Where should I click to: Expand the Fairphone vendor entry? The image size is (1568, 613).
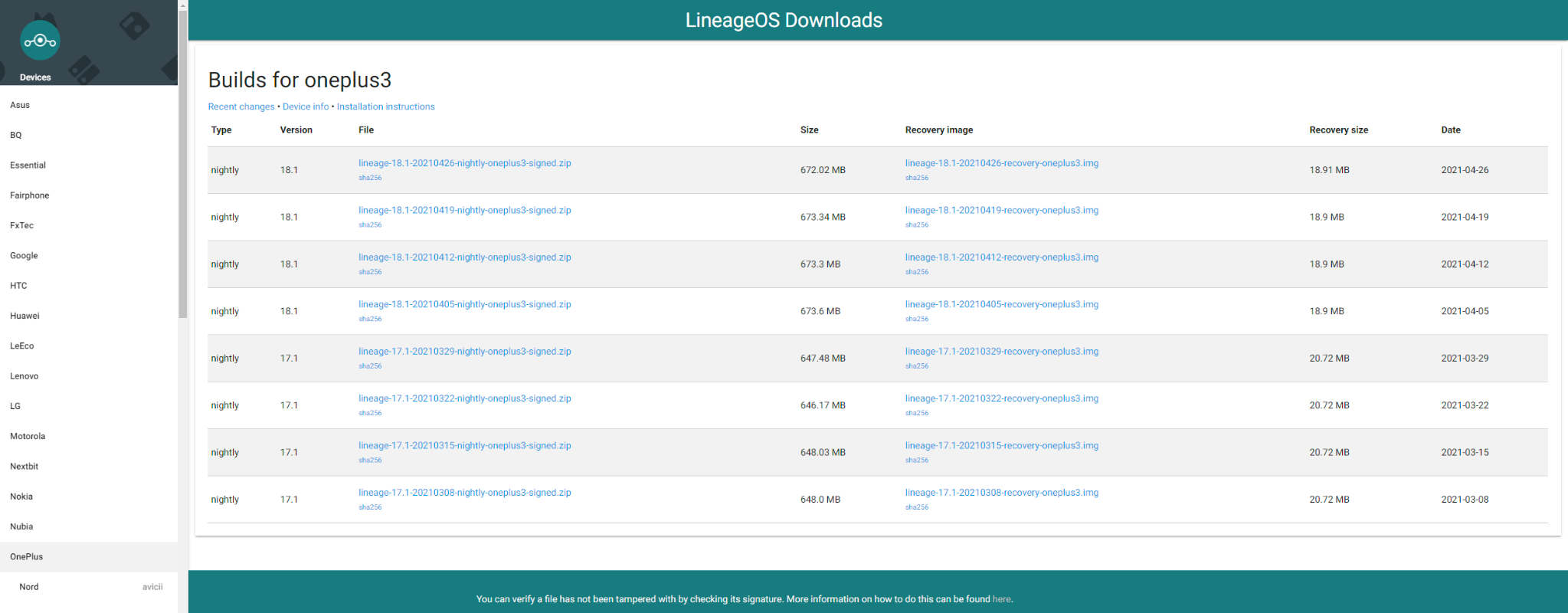(x=89, y=195)
